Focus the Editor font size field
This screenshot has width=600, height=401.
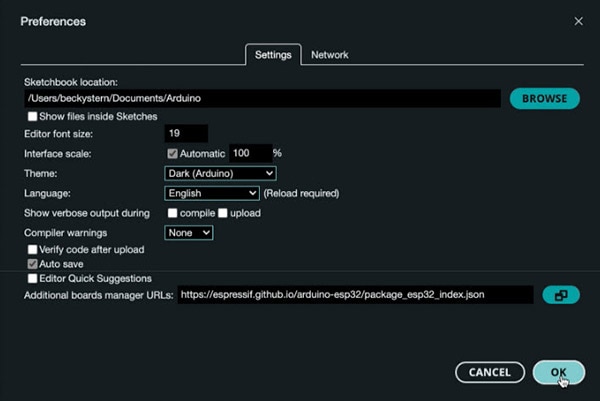(x=186, y=133)
